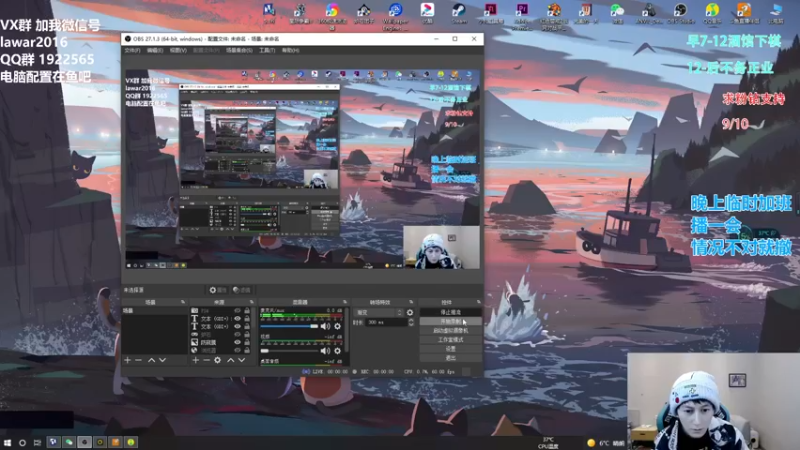Click the 开始录制 start recording button
Image resolution: width=800 pixels, height=450 pixels.
tap(450, 321)
